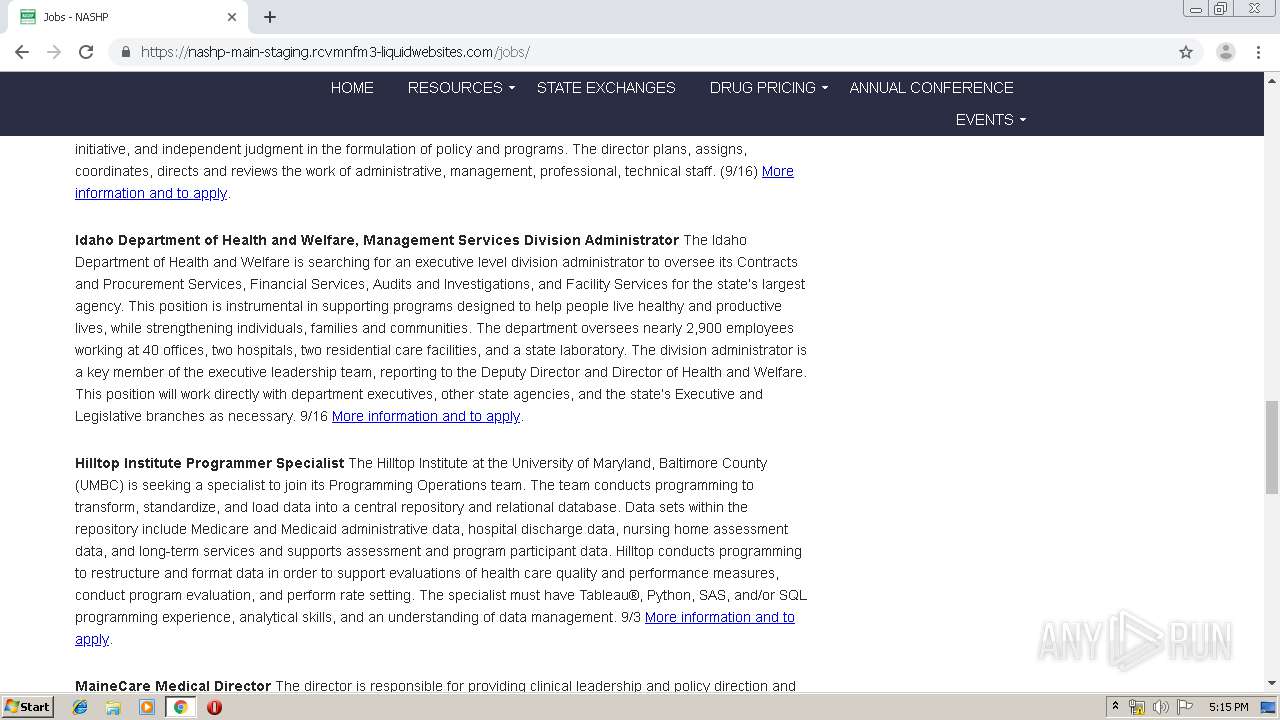Open a new tab with the plus button

[270, 17]
